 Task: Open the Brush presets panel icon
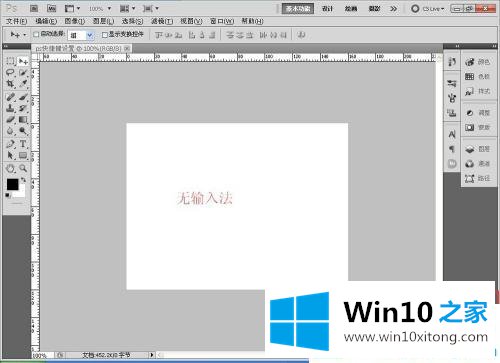pos(452,83)
